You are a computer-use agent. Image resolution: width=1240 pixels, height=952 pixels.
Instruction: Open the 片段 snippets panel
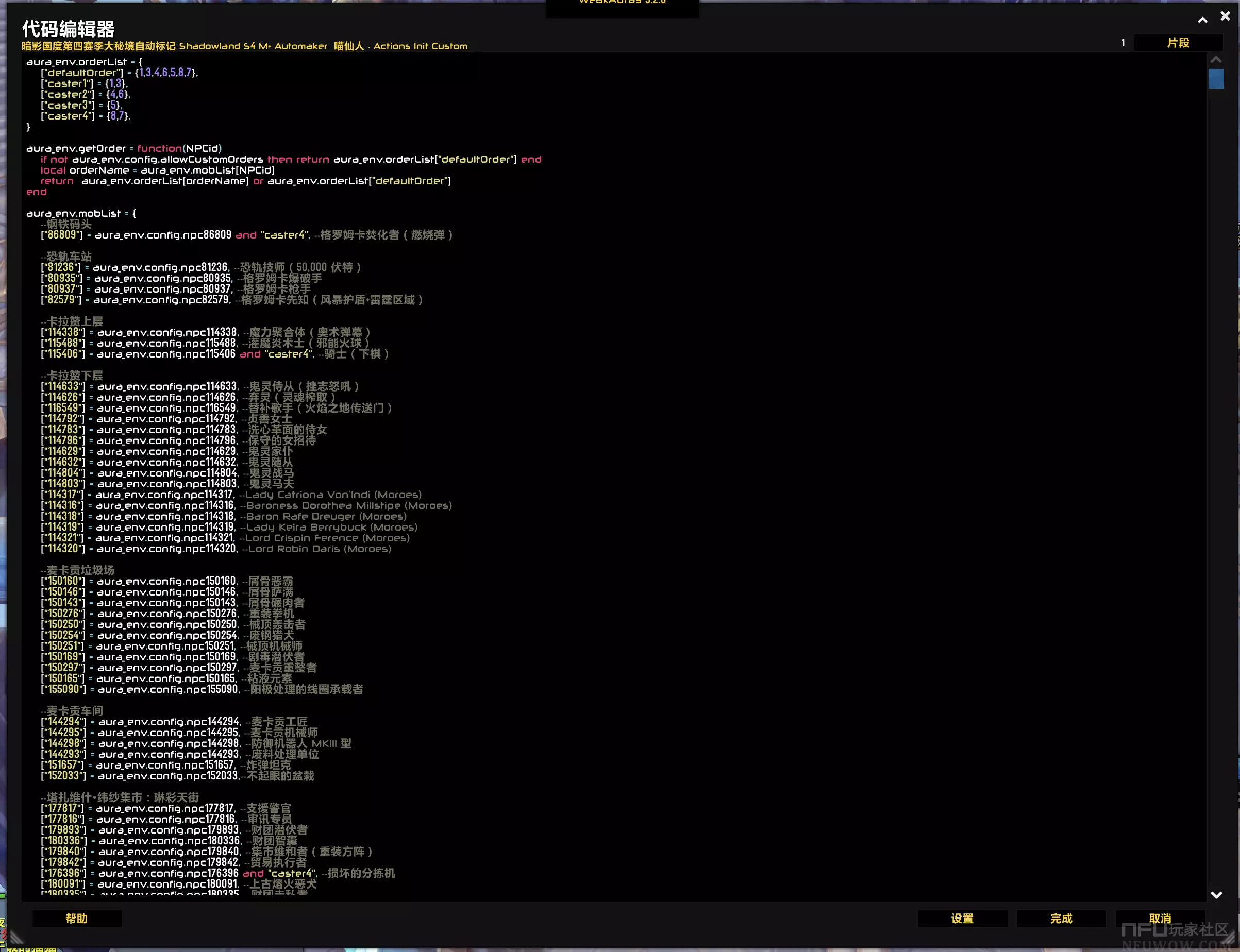1178,43
